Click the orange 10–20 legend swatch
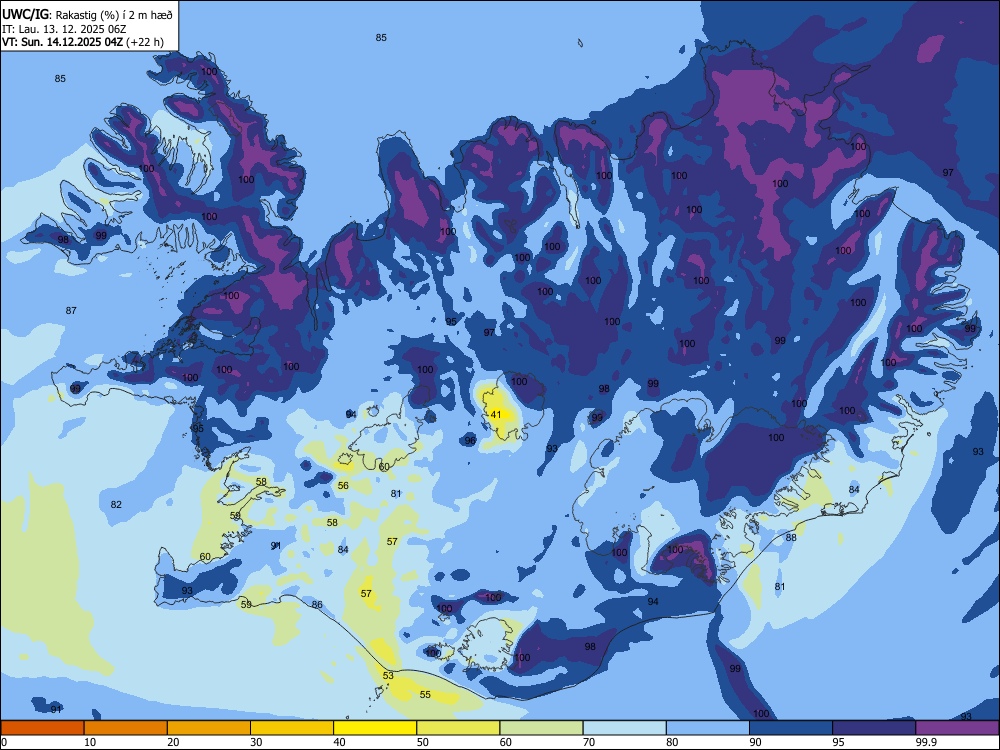1000x750 pixels. click(x=126, y=728)
